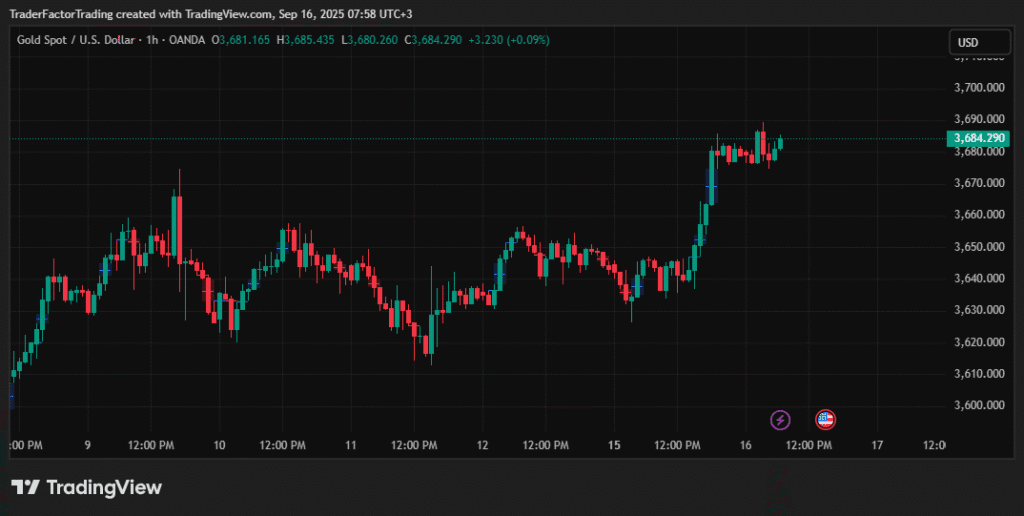The image size is (1024, 516).
Task: Click the 3,630.000 price axis label
Action: (x=979, y=310)
